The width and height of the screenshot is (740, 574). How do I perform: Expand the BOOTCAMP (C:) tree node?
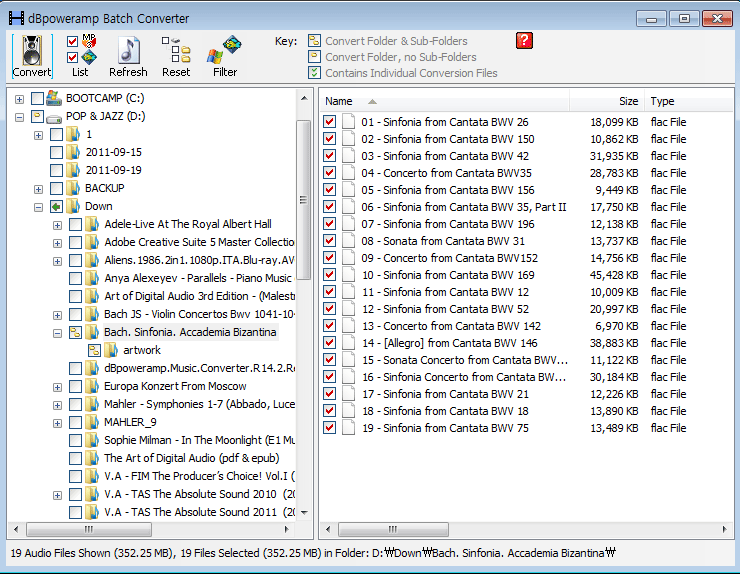(x=19, y=99)
